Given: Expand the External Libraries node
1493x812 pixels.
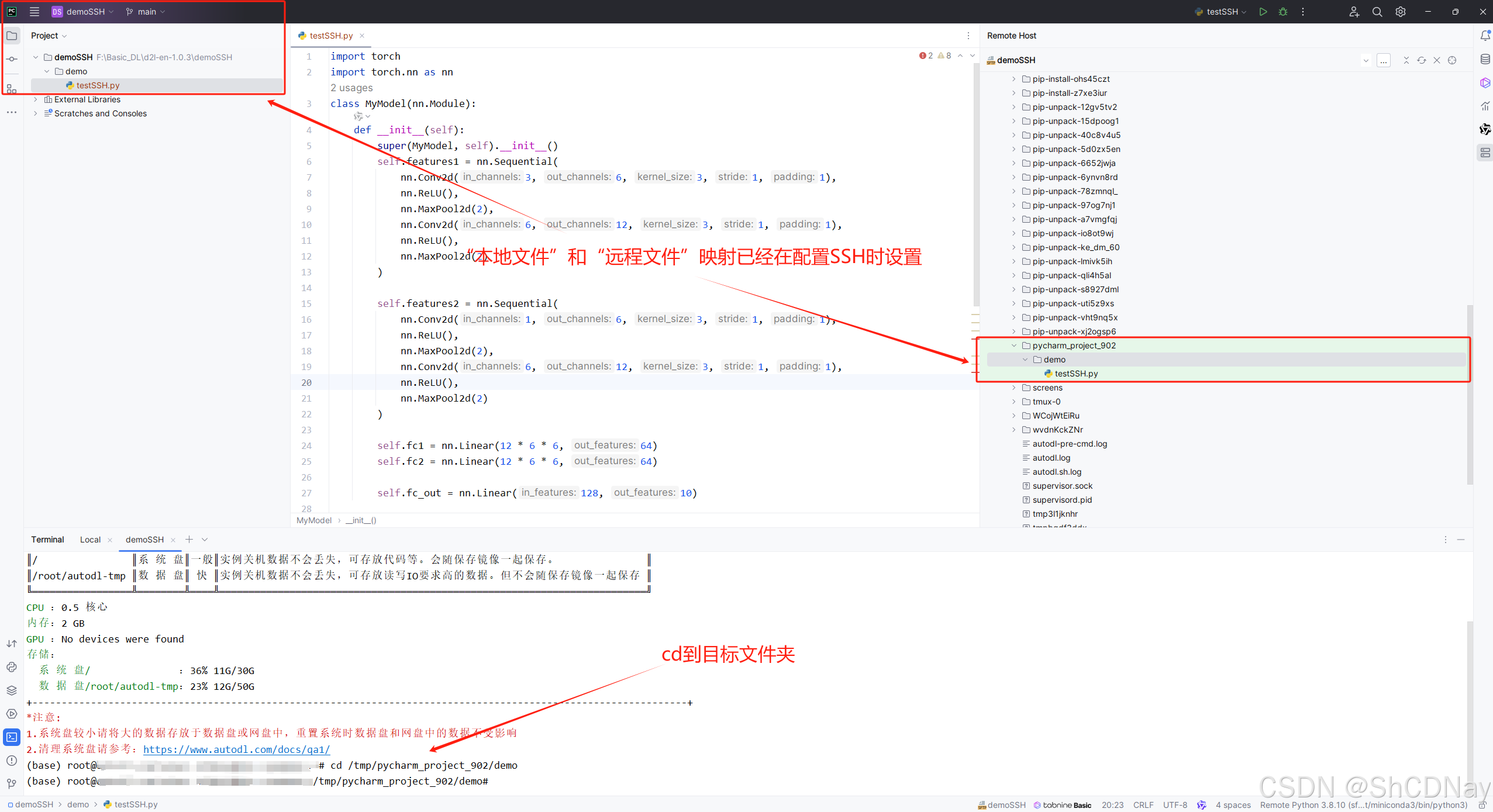Looking at the screenshot, I should pyautogui.click(x=36, y=99).
